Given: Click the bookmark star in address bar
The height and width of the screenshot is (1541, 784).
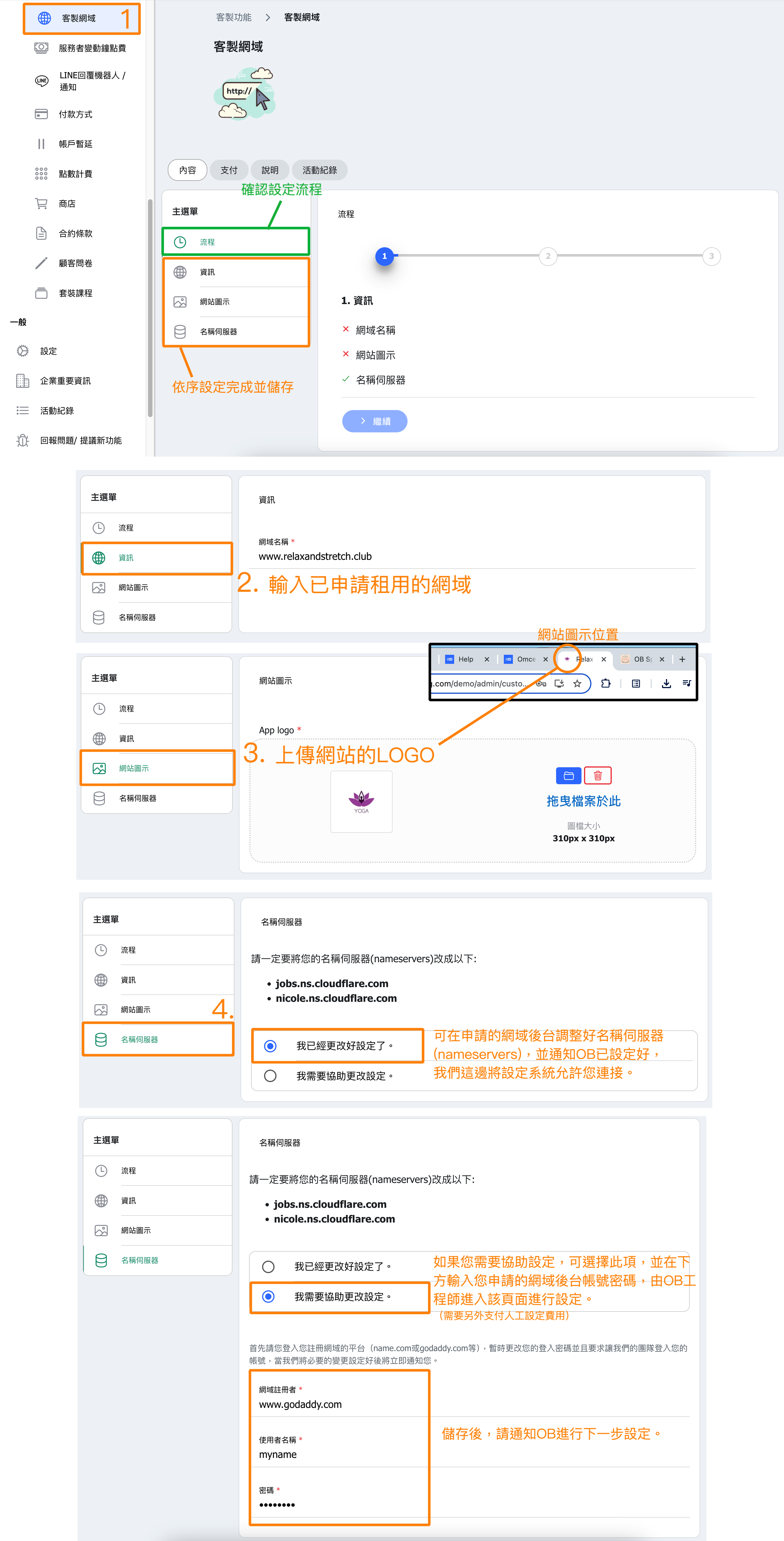Looking at the screenshot, I should coord(577,684).
